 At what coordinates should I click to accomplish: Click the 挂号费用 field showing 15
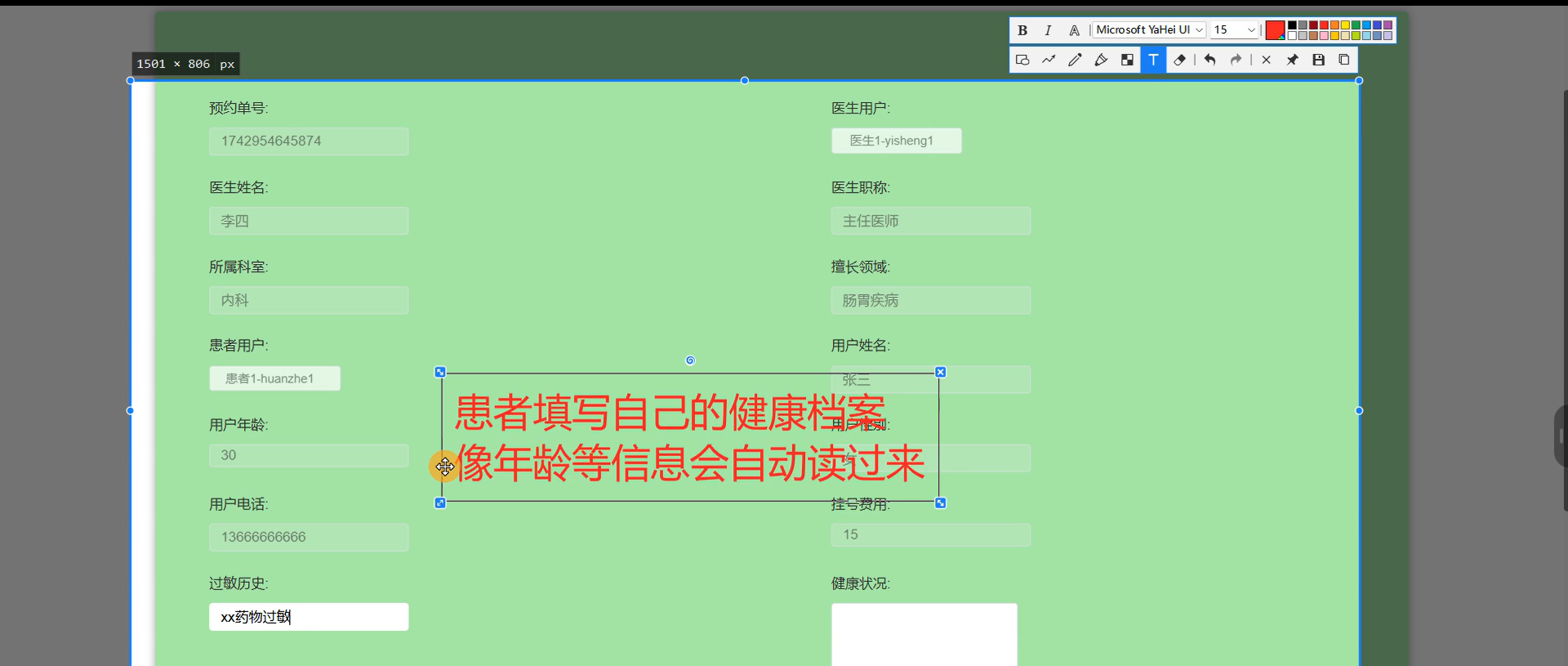[x=931, y=534]
